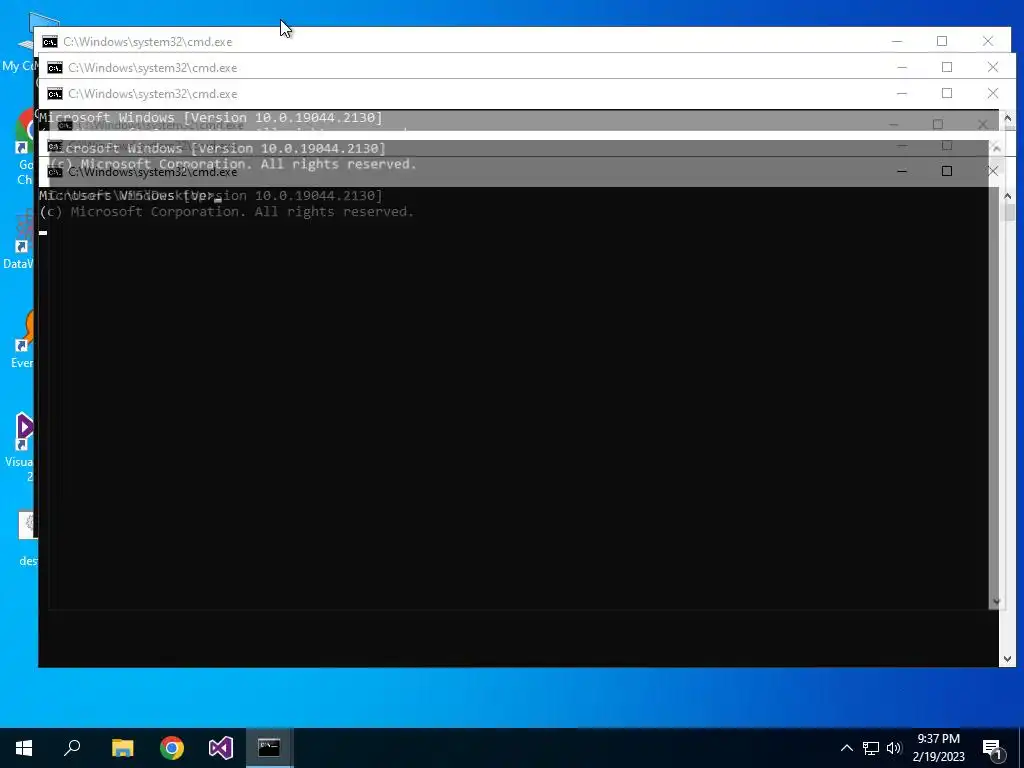
Task: Launch Google Chrome from the taskbar
Action: click(x=172, y=748)
